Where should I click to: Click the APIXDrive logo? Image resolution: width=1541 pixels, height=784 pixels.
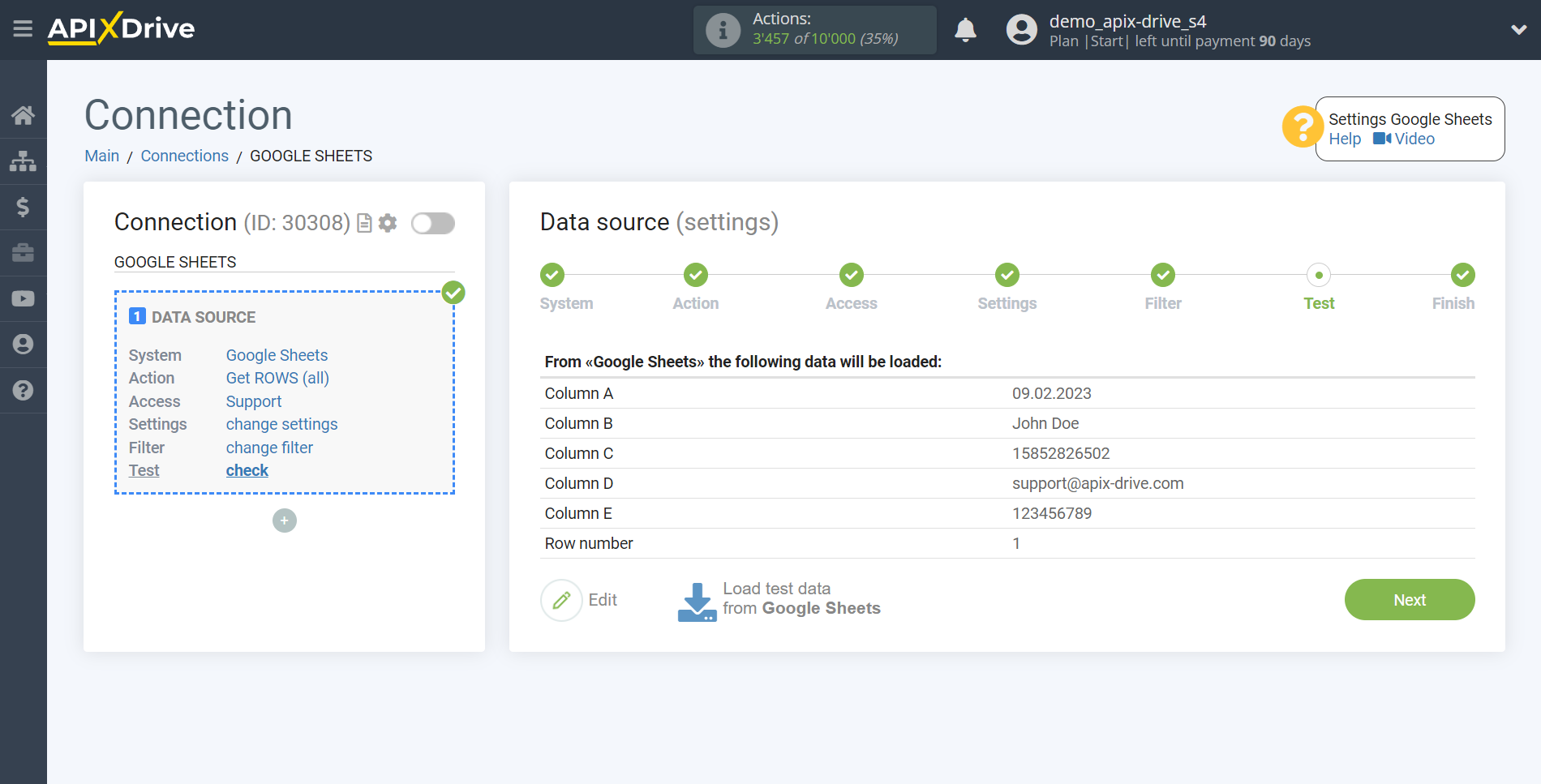coord(121,28)
